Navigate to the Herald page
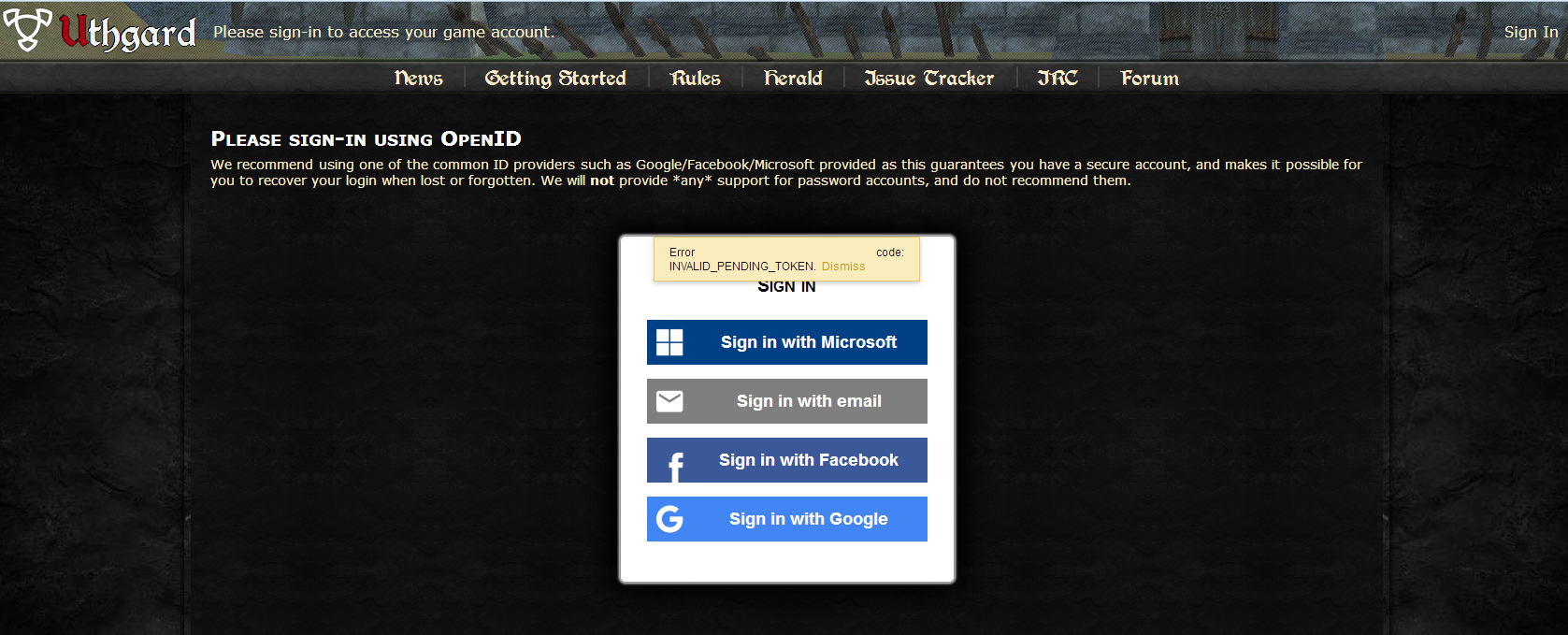The width and height of the screenshot is (1568, 635). [793, 79]
